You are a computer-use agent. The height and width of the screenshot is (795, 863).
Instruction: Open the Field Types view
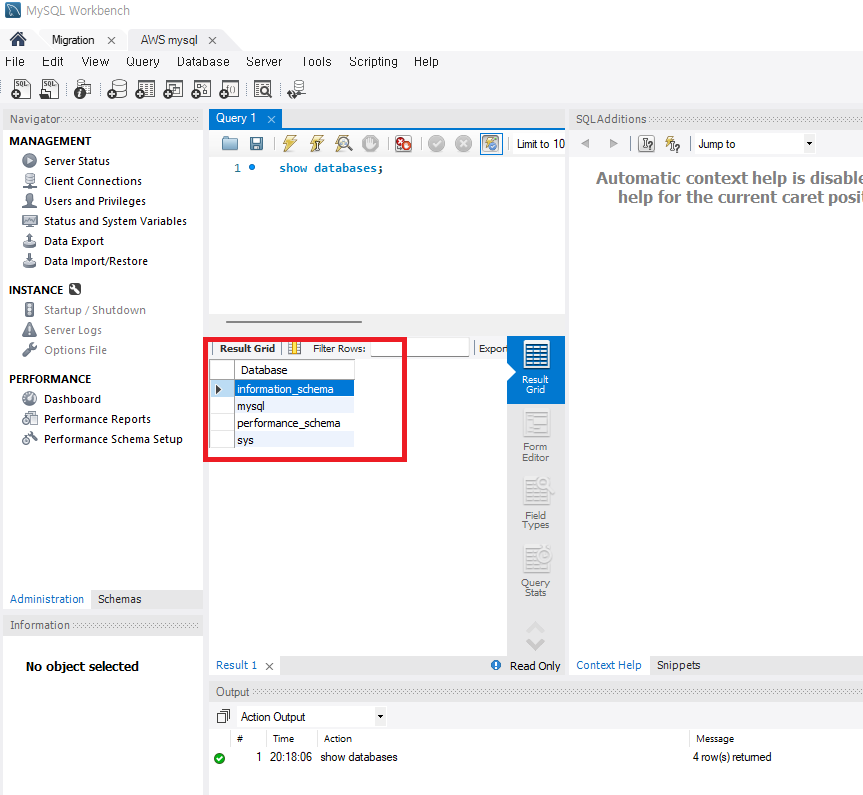click(536, 503)
